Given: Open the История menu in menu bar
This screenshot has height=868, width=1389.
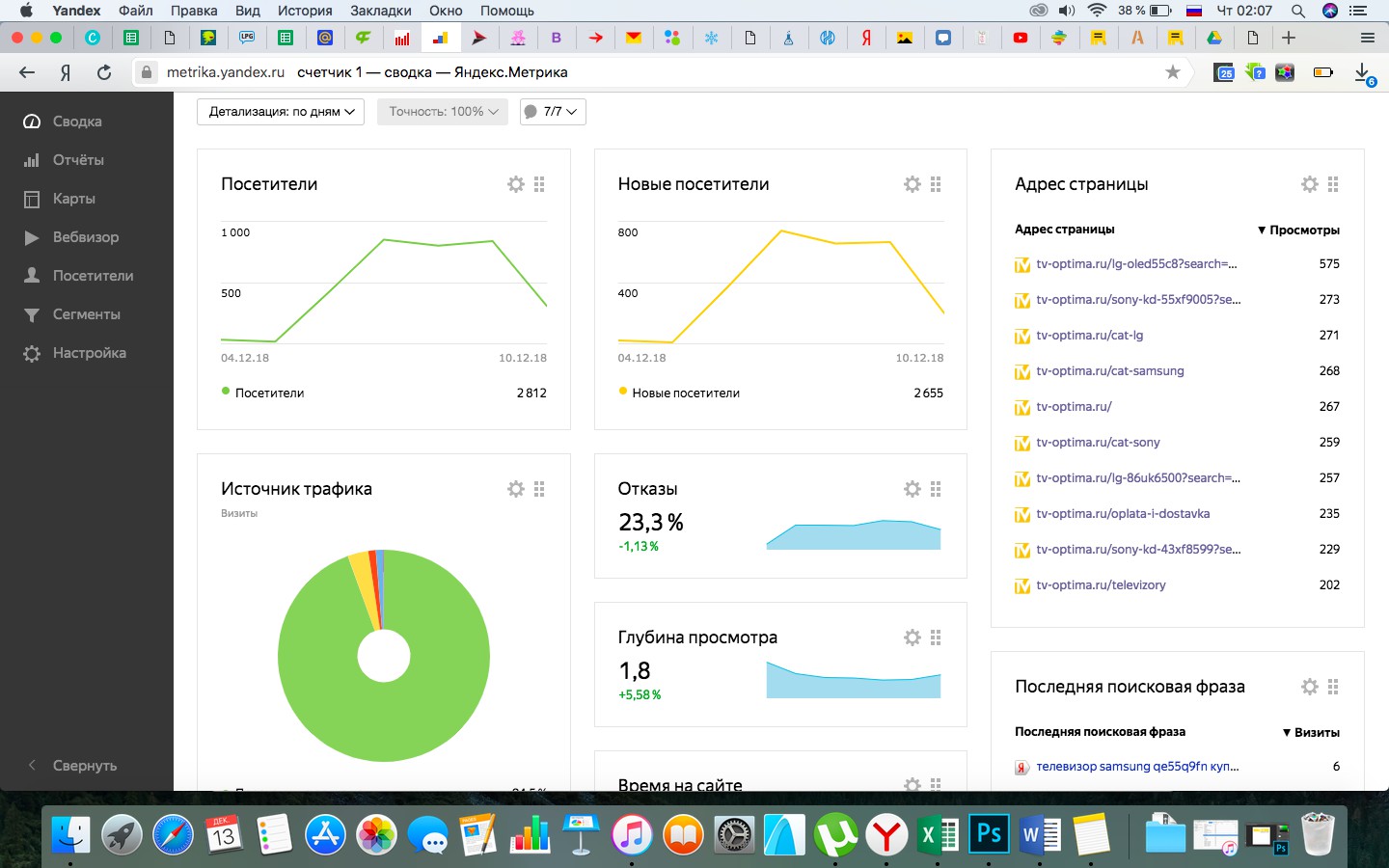Looking at the screenshot, I should point(305,11).
